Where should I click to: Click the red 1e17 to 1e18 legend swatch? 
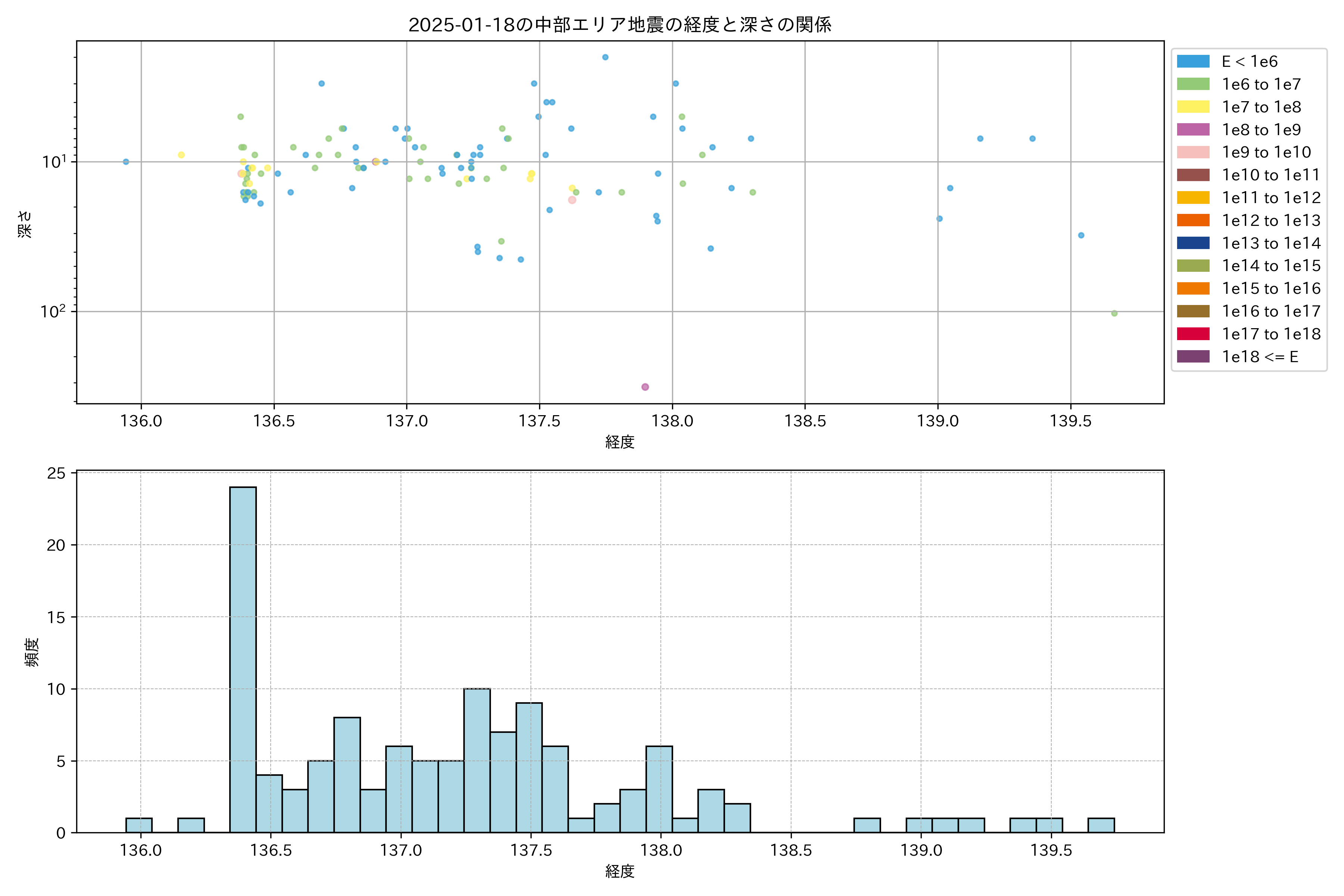click(x=1192, y=334)
